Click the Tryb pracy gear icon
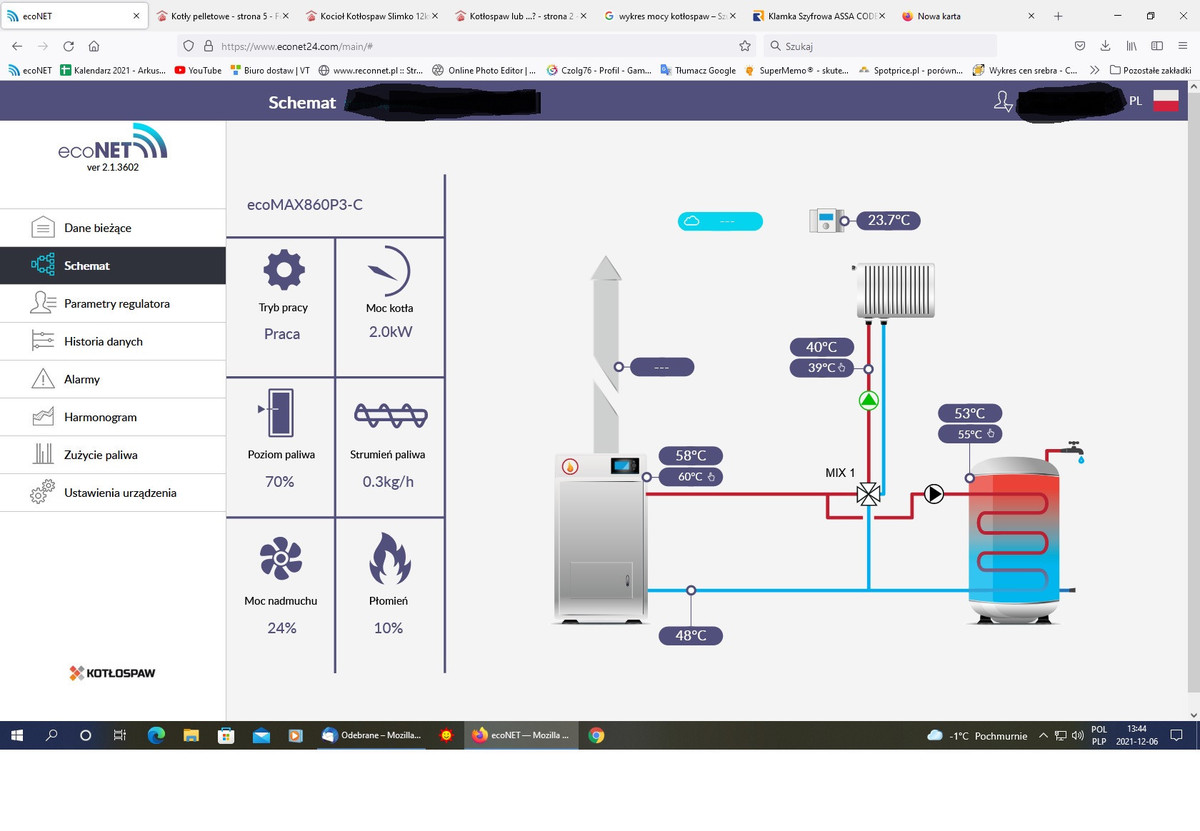1200x831 pixels. coord(282,268)
